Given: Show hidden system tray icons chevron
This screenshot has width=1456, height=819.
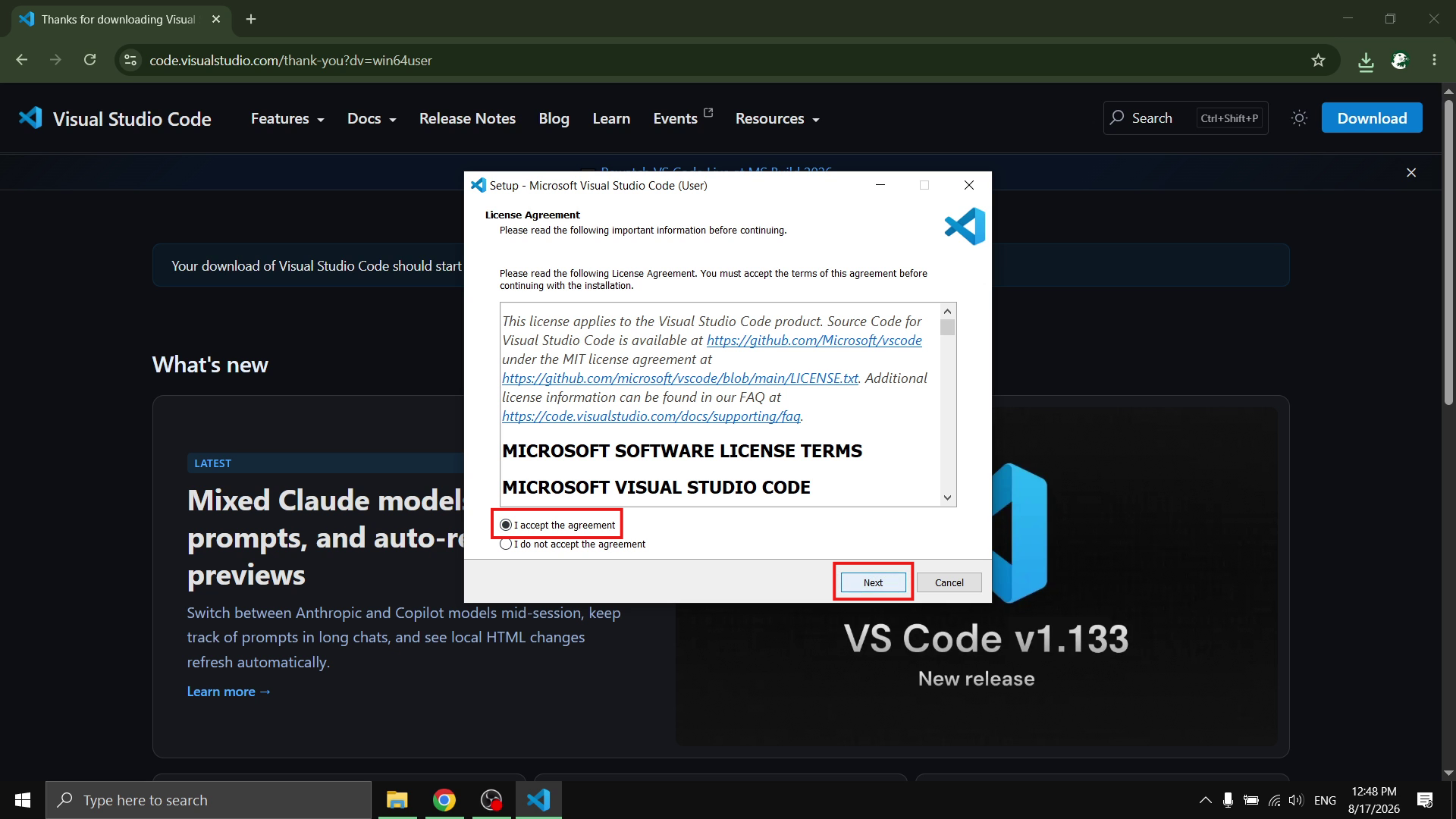Looking at the screenshot, I should (1205, 800).
